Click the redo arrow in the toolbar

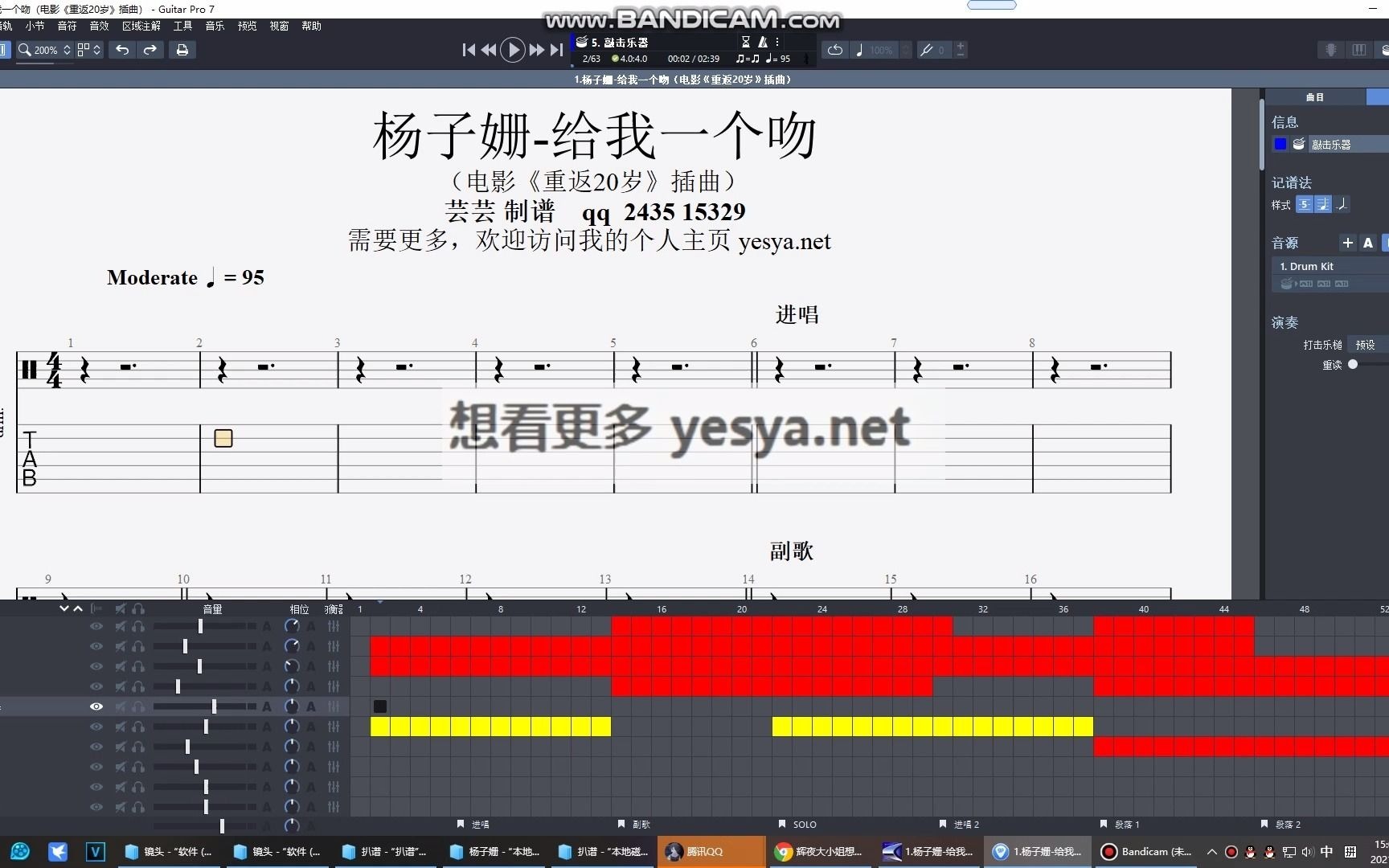(x=150, y=50)
